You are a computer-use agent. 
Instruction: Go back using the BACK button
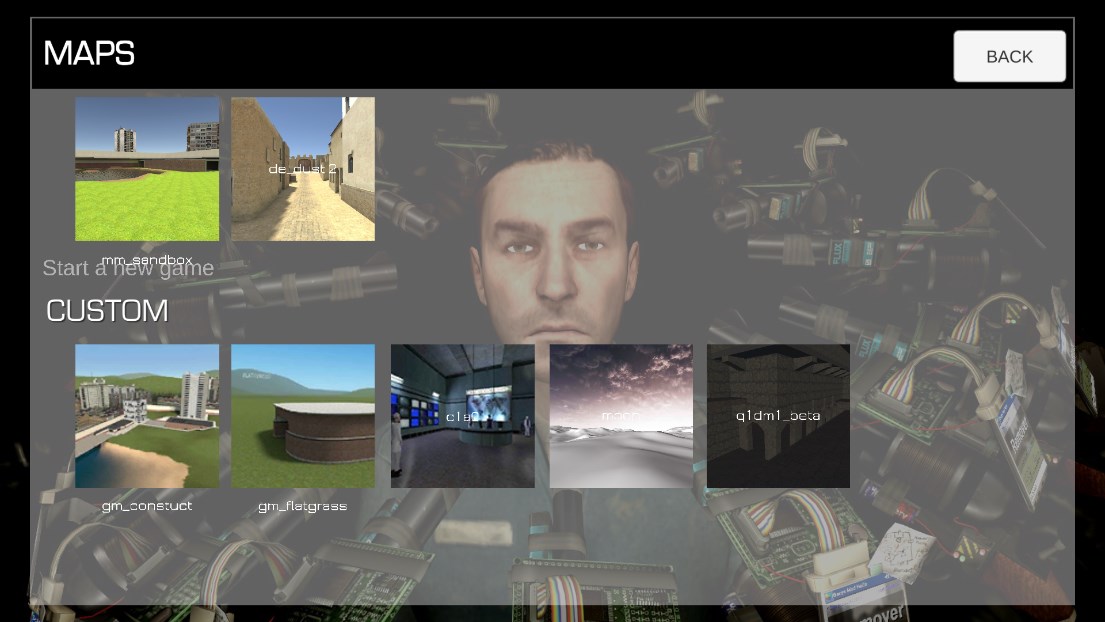point(1009,56)
